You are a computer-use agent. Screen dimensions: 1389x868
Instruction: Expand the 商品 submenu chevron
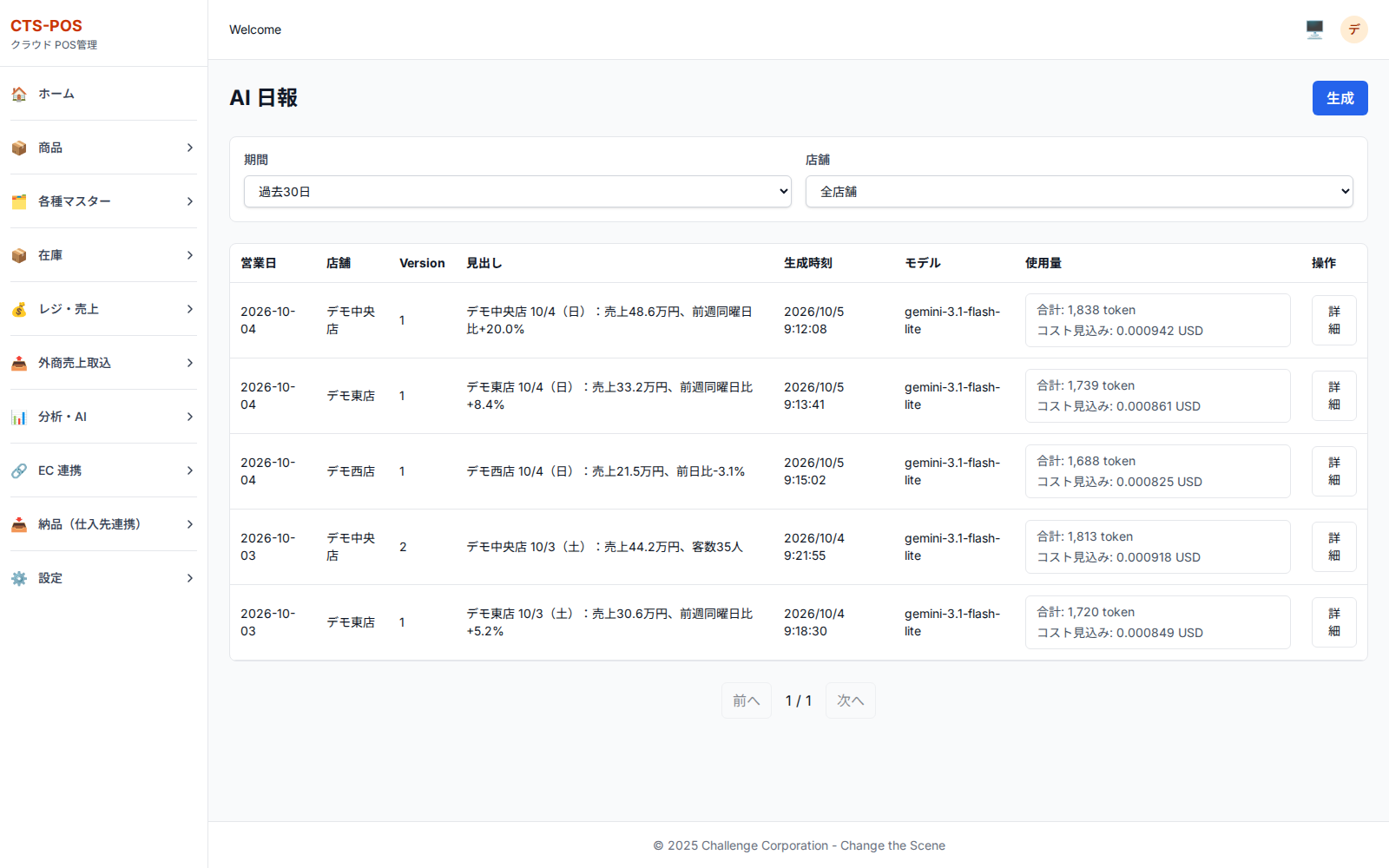pos(190,148)
